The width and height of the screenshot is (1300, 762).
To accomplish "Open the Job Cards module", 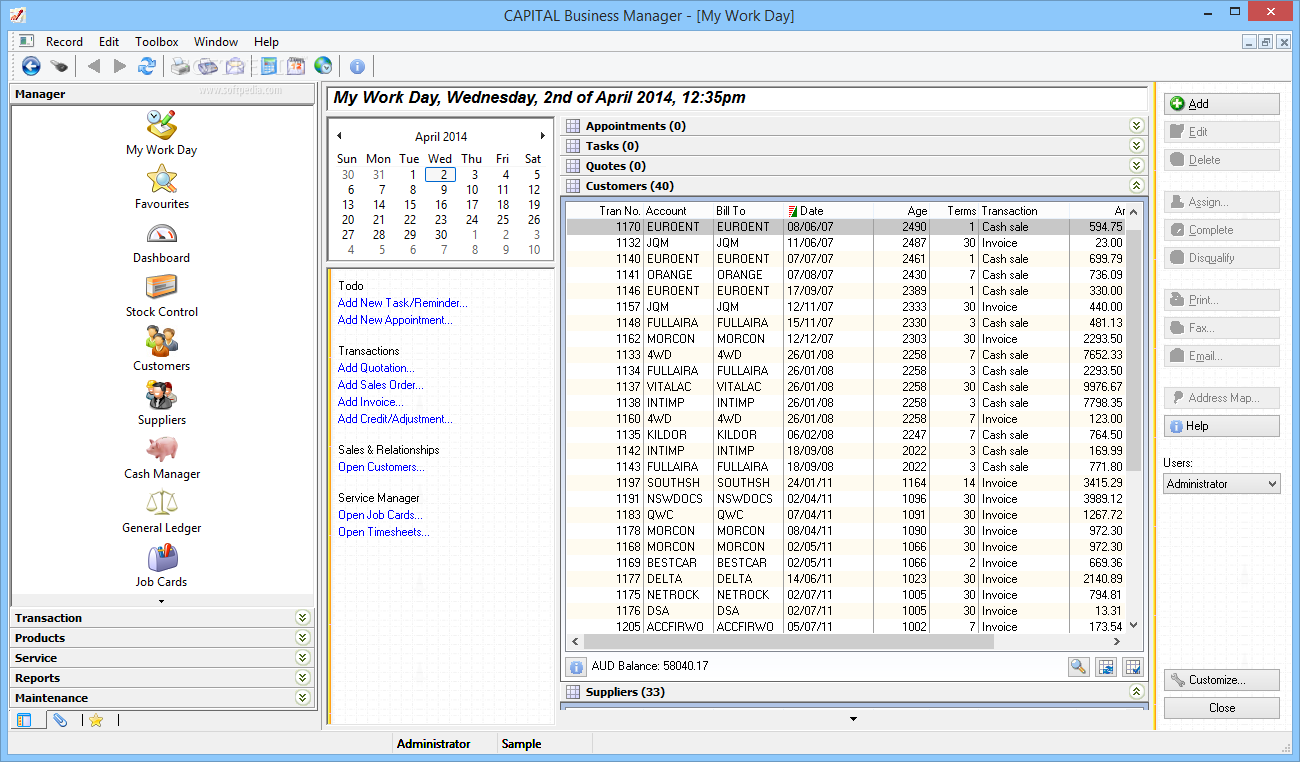I will coord(161,565).
